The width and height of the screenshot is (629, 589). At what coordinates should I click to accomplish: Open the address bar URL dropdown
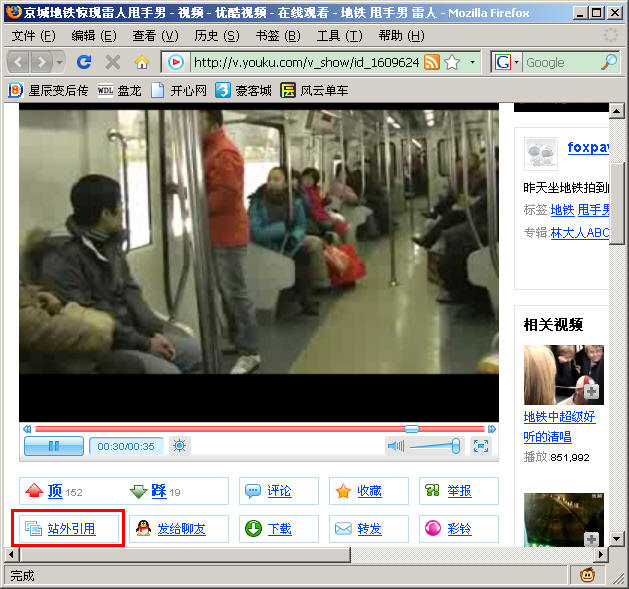coord(471,62)
